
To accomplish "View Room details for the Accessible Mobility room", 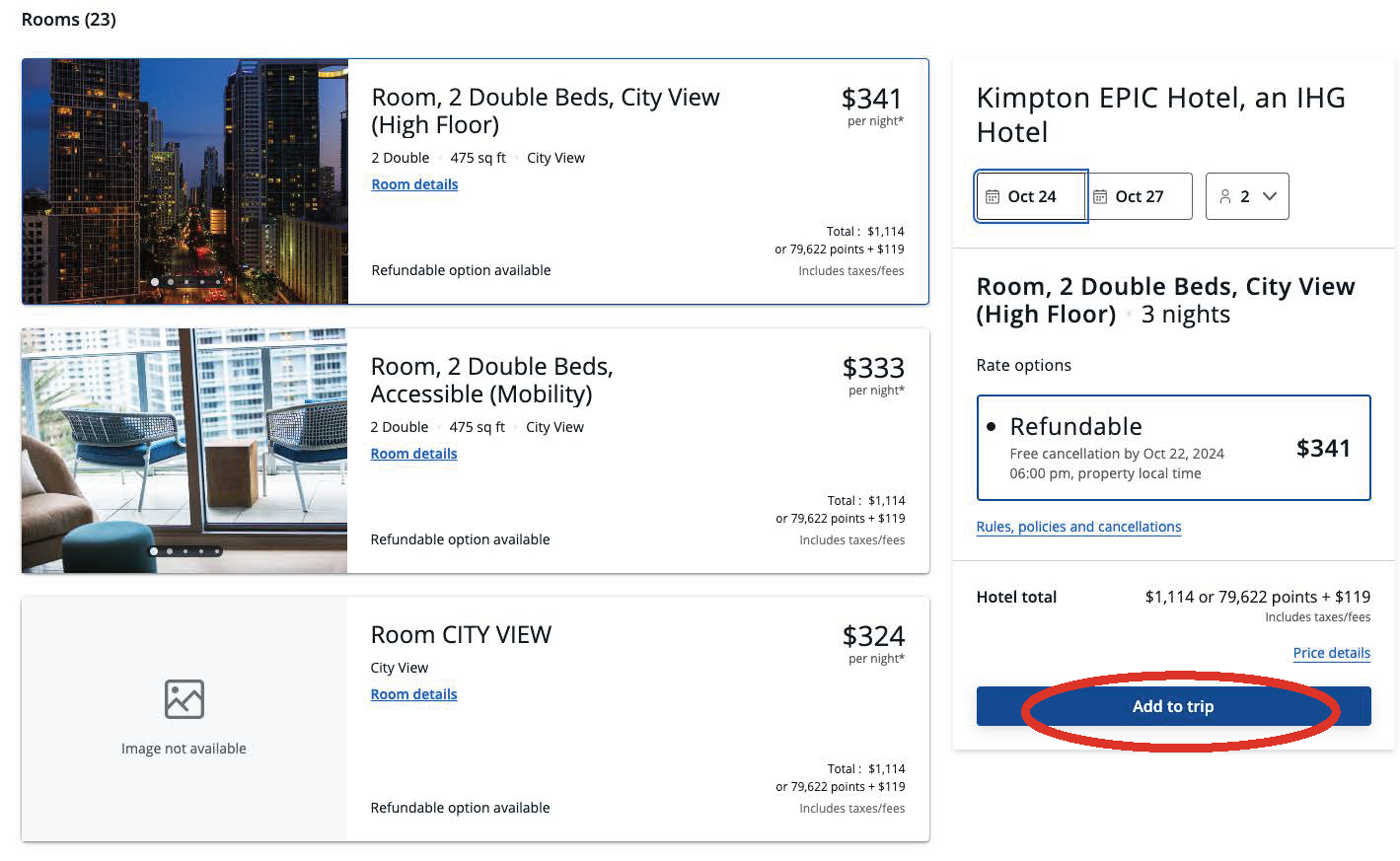I will click(x=413, y=453).
